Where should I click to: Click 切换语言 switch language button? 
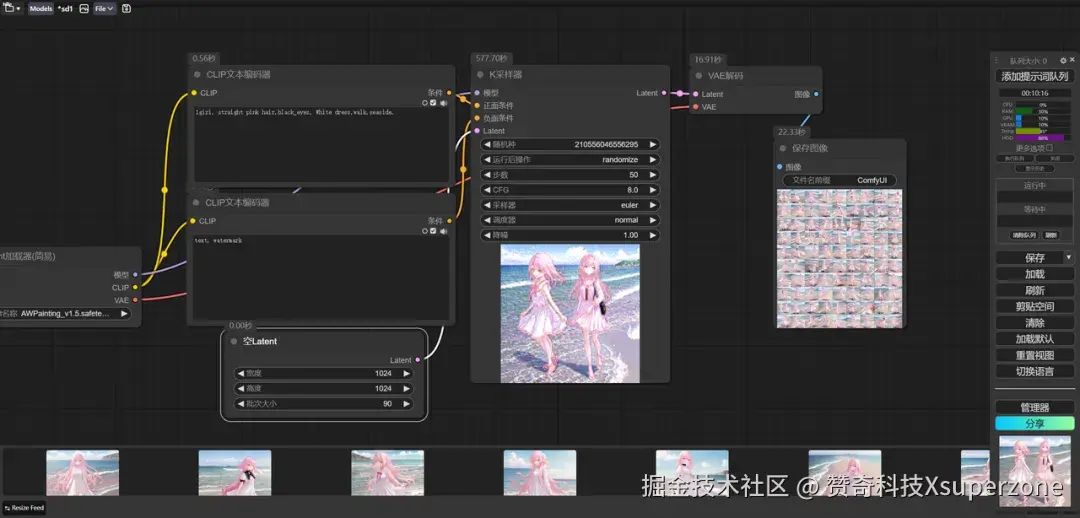tap(1035, 371)
